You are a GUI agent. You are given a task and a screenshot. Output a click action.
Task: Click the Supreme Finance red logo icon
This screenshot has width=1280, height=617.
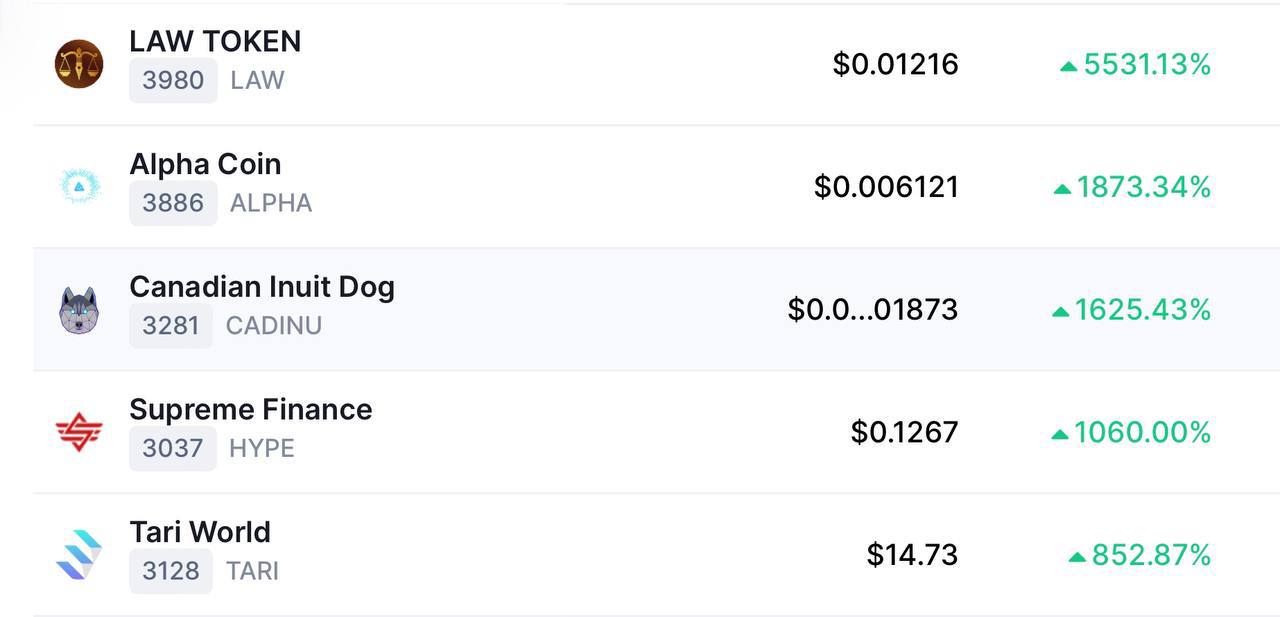(x=79, y=432)
